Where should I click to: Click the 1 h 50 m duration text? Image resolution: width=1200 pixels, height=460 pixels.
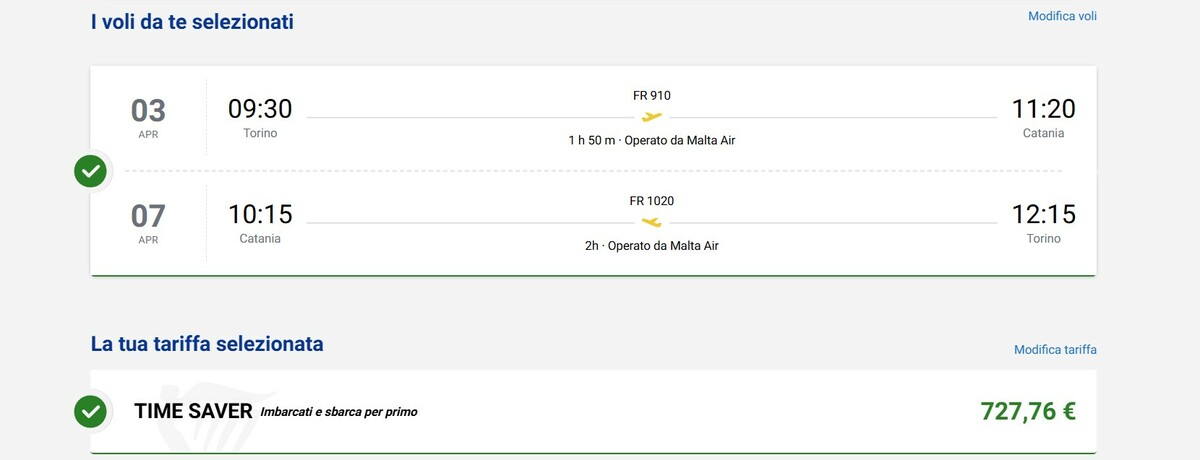click(593, 141)
